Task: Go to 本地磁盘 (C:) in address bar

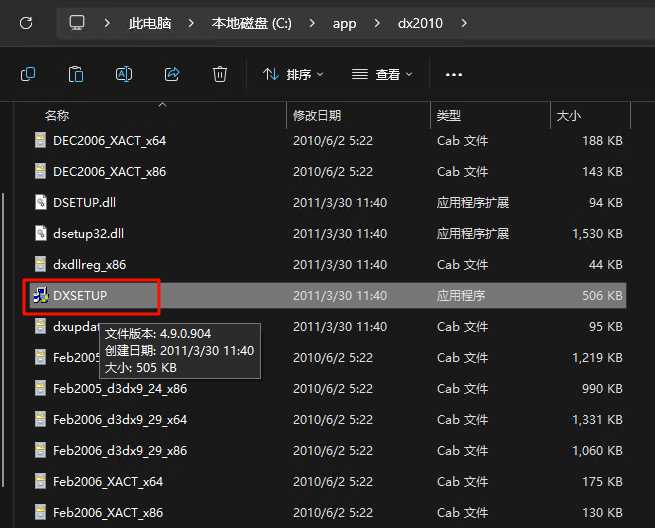Action: [251, 23]
